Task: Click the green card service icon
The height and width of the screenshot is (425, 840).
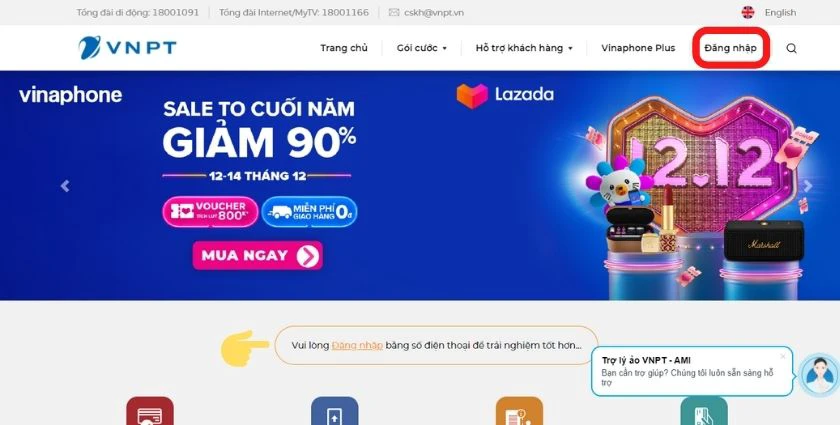Action: pos(704,411)
